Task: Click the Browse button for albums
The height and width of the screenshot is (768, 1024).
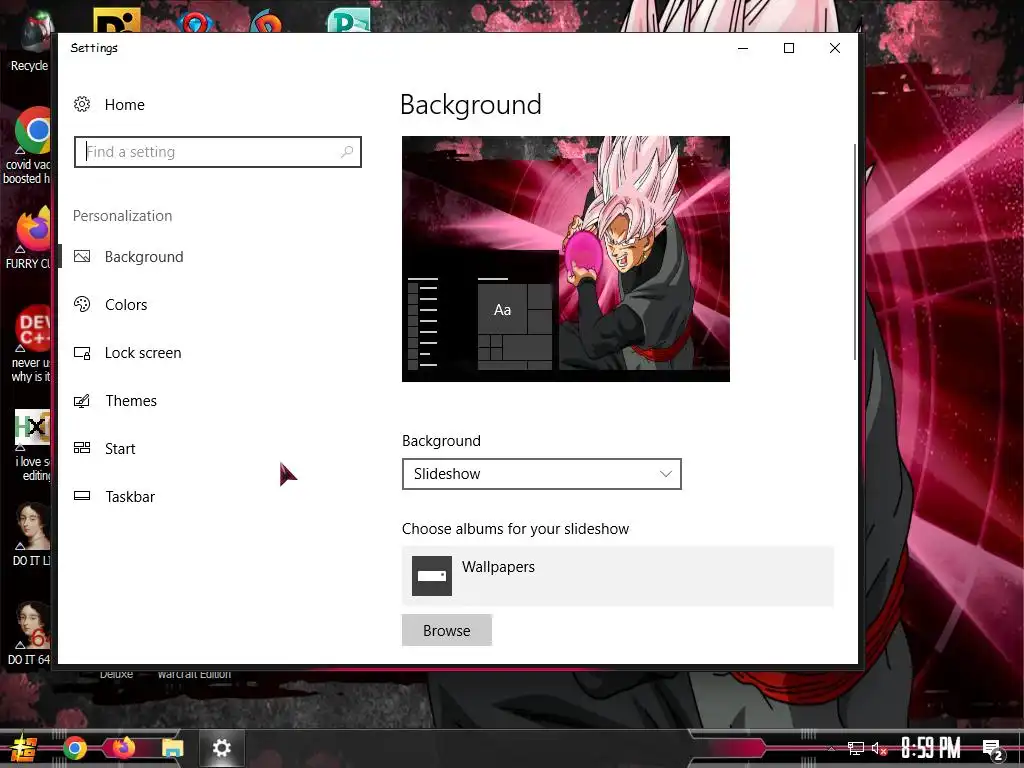Action: coord(447,630)
